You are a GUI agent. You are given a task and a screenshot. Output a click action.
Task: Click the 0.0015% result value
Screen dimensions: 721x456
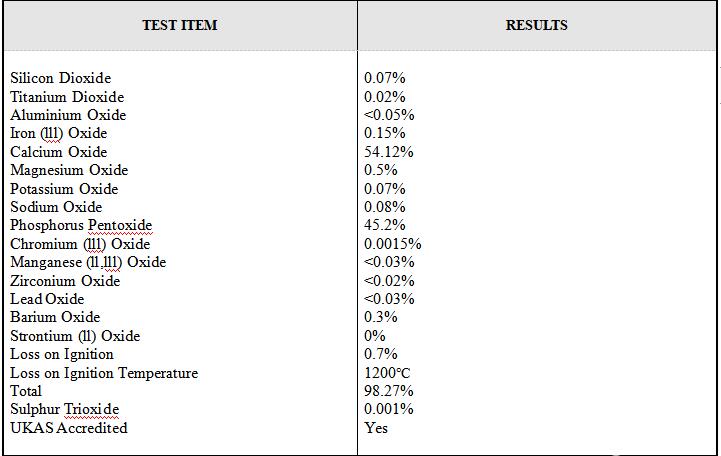tap(392, 244)
